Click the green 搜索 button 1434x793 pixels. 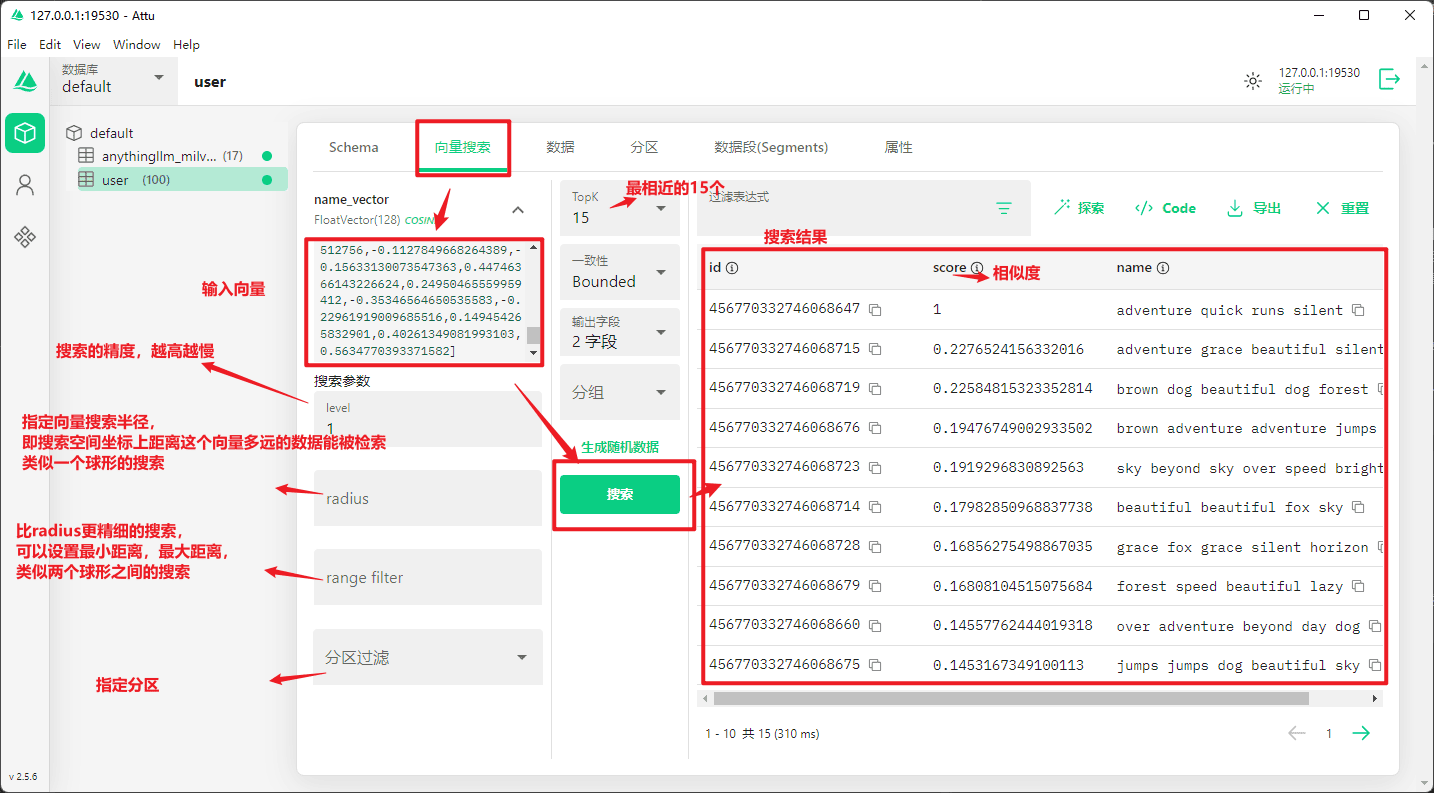click(x=619, y=494)
